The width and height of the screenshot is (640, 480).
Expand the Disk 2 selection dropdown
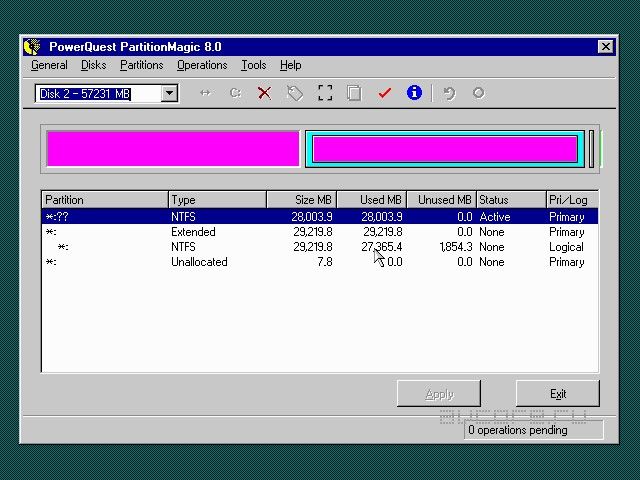click(169, 94)
